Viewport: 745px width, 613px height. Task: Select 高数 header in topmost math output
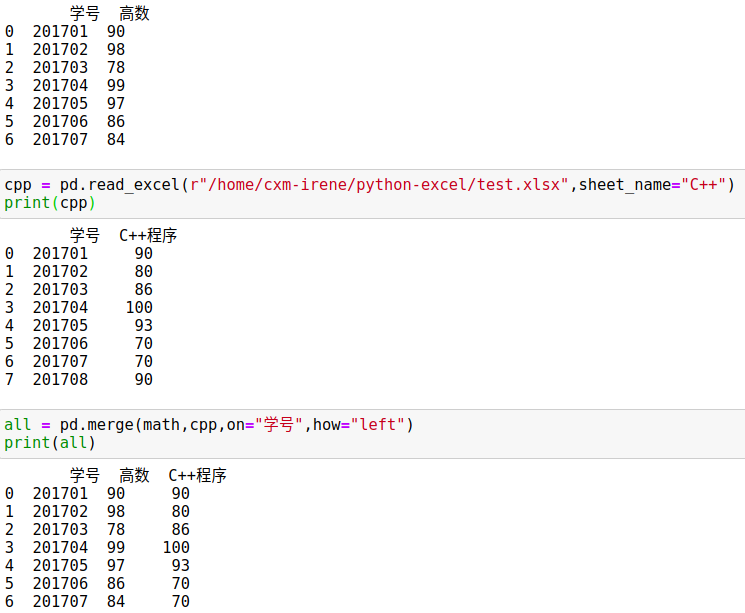pos(134,13)
